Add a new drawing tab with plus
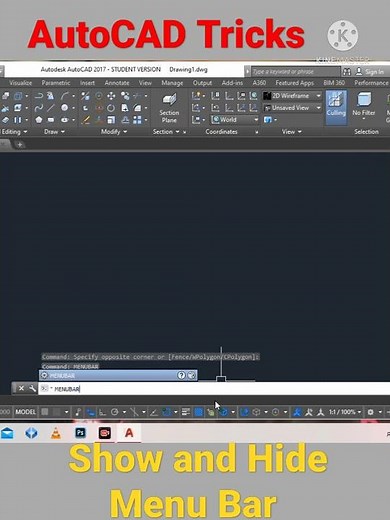Image resolution: width=390 pixels, height=520 pixels. [x=20, y=145]
